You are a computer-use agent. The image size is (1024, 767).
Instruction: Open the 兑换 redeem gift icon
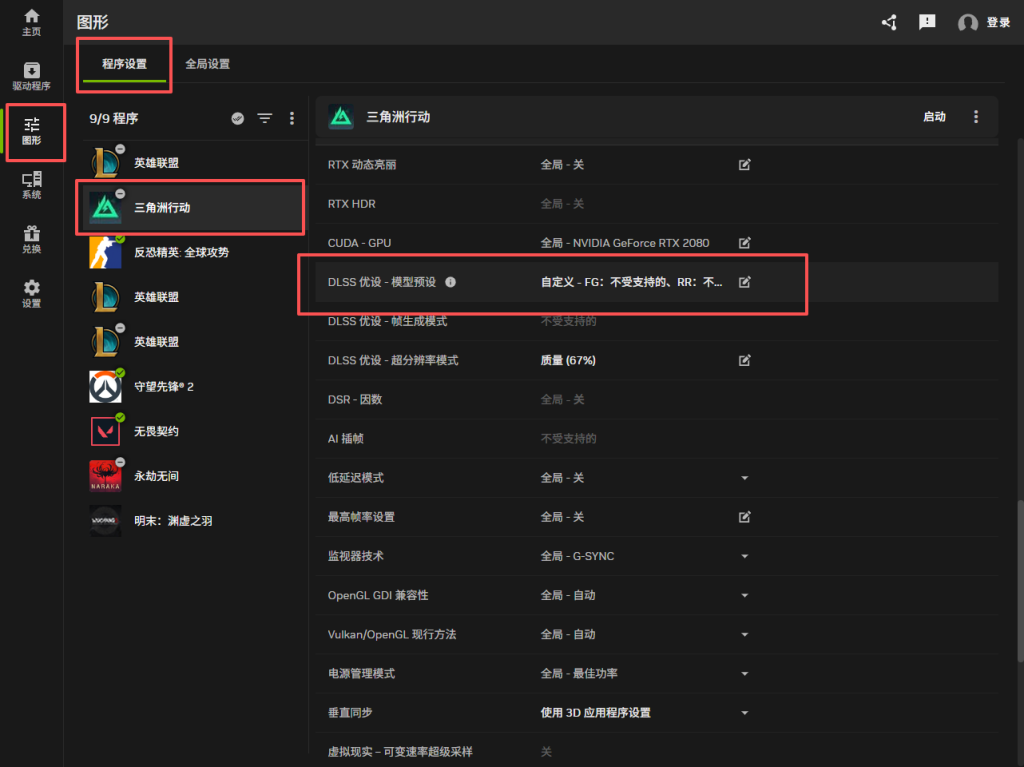pyautogui.click(x=32, y=239)
